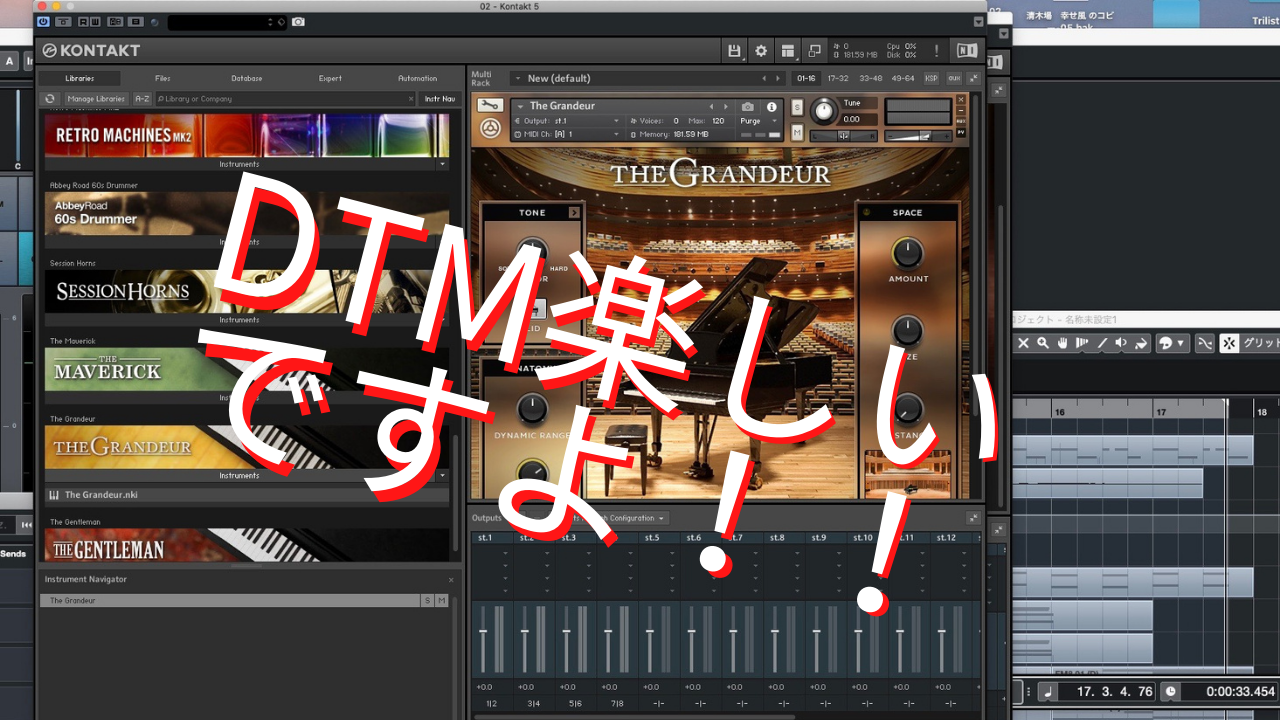Click the refresh libraries icon
The width and height of the screenshot is (1280, 720).
point(50,99)
